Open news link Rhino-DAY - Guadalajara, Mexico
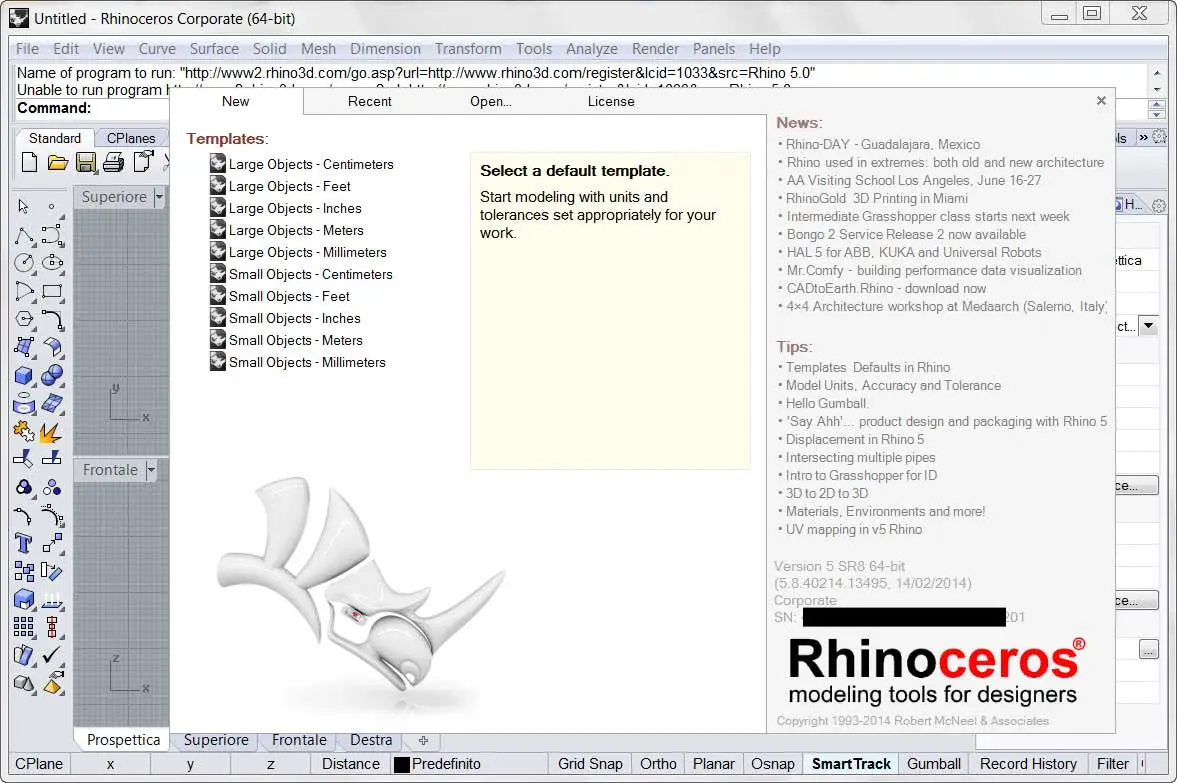Image resolution: width=1177 pixels, height=783 pixels. (x=883, y=144)
